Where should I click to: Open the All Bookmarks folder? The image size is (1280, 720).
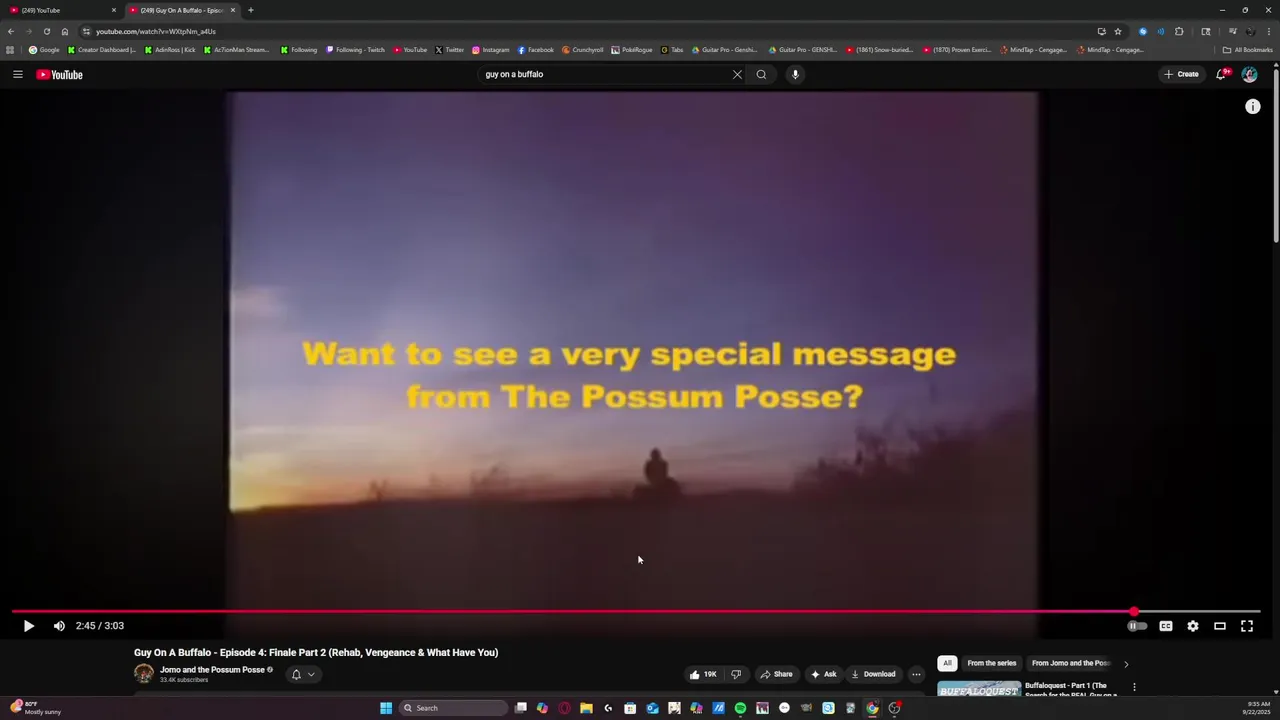(x=1248, y=49)
